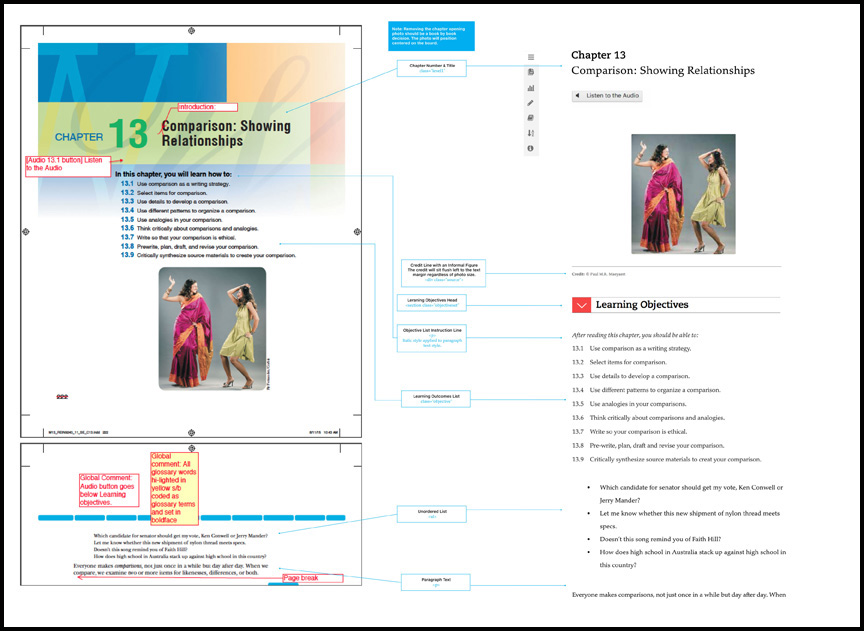Click the Listen to the Audio button
Screen dimensions: 864x631
[607, 96]
